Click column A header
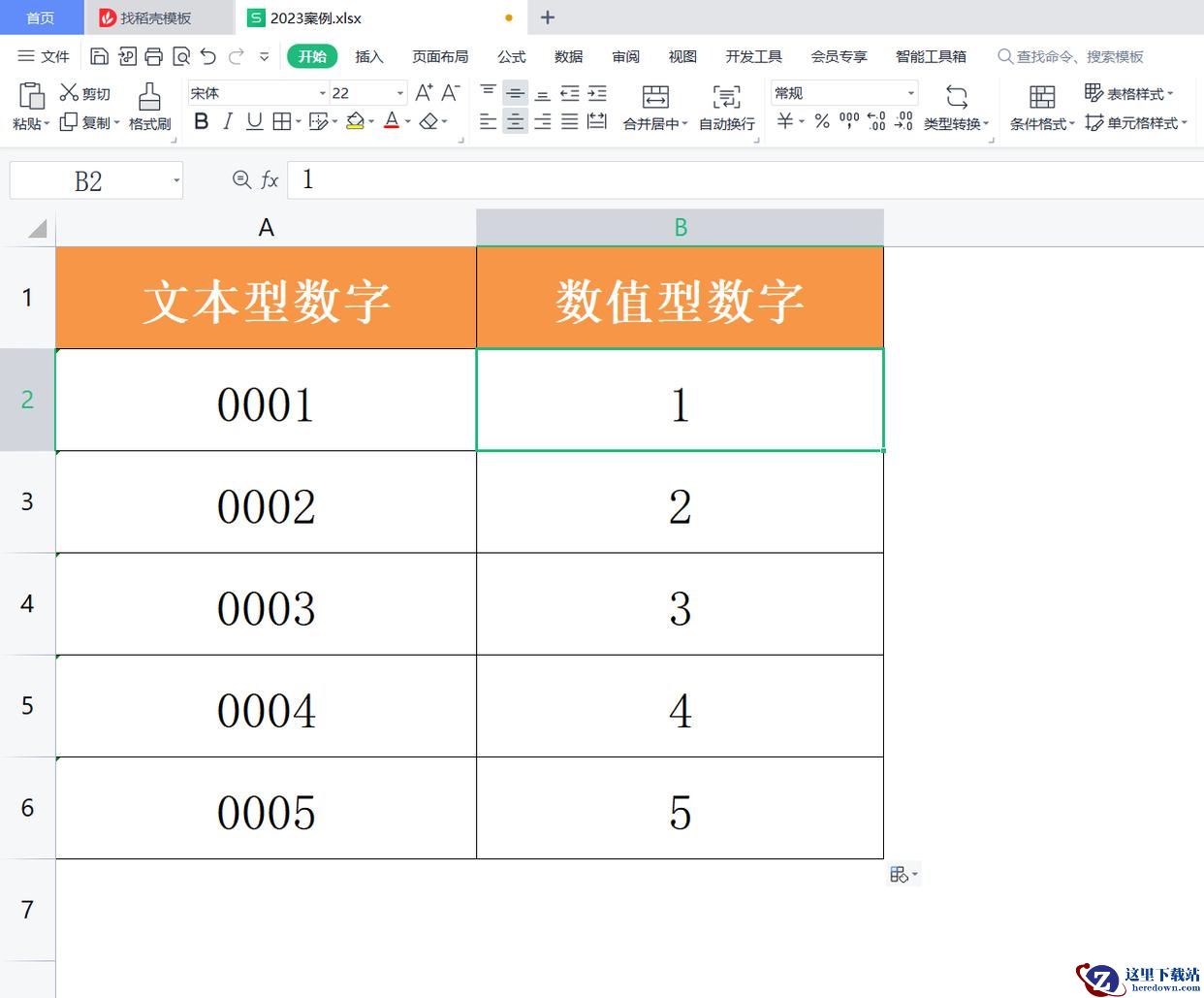 coord(266,228)
